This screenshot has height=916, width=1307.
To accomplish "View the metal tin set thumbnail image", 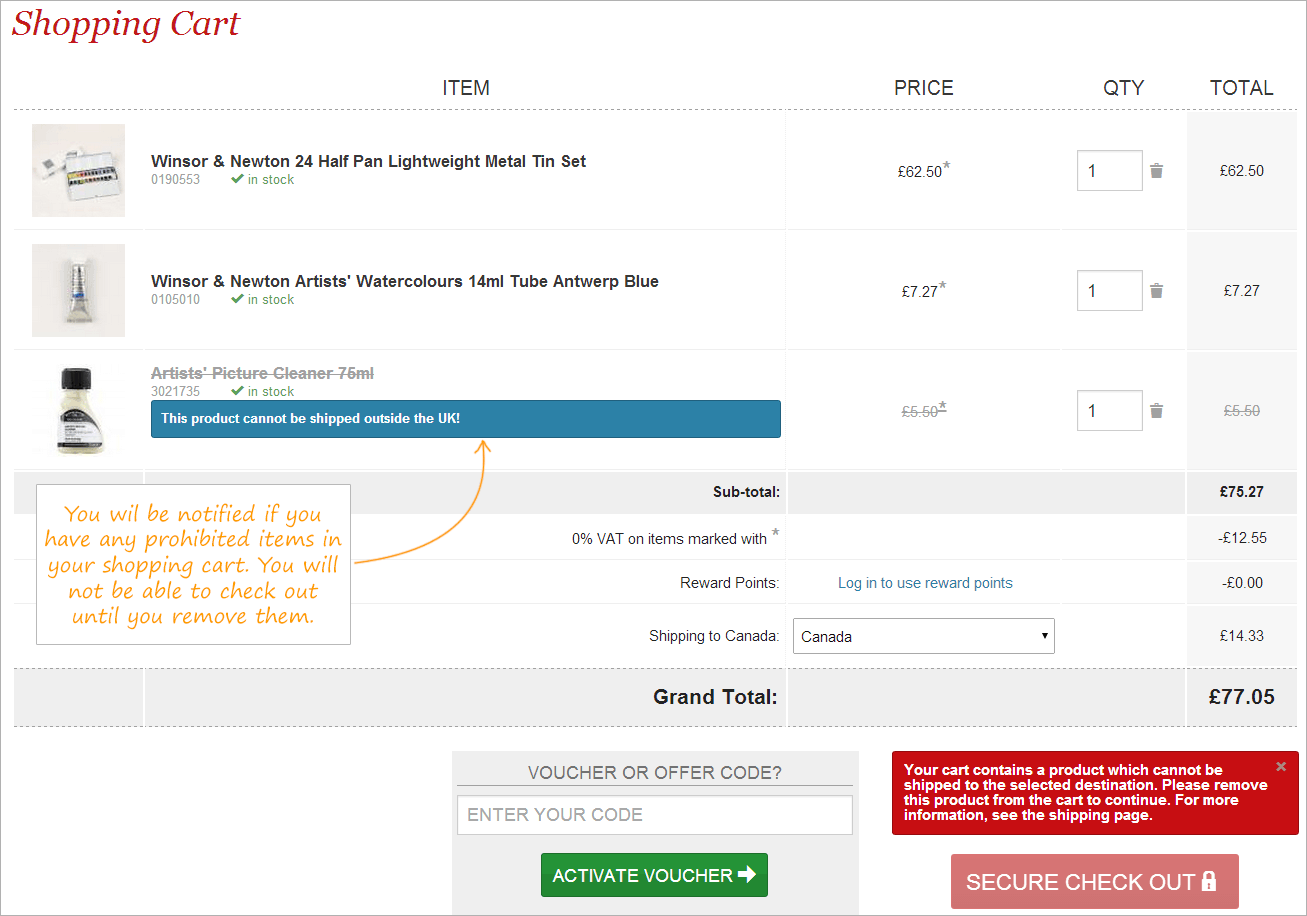I will 78,171.
